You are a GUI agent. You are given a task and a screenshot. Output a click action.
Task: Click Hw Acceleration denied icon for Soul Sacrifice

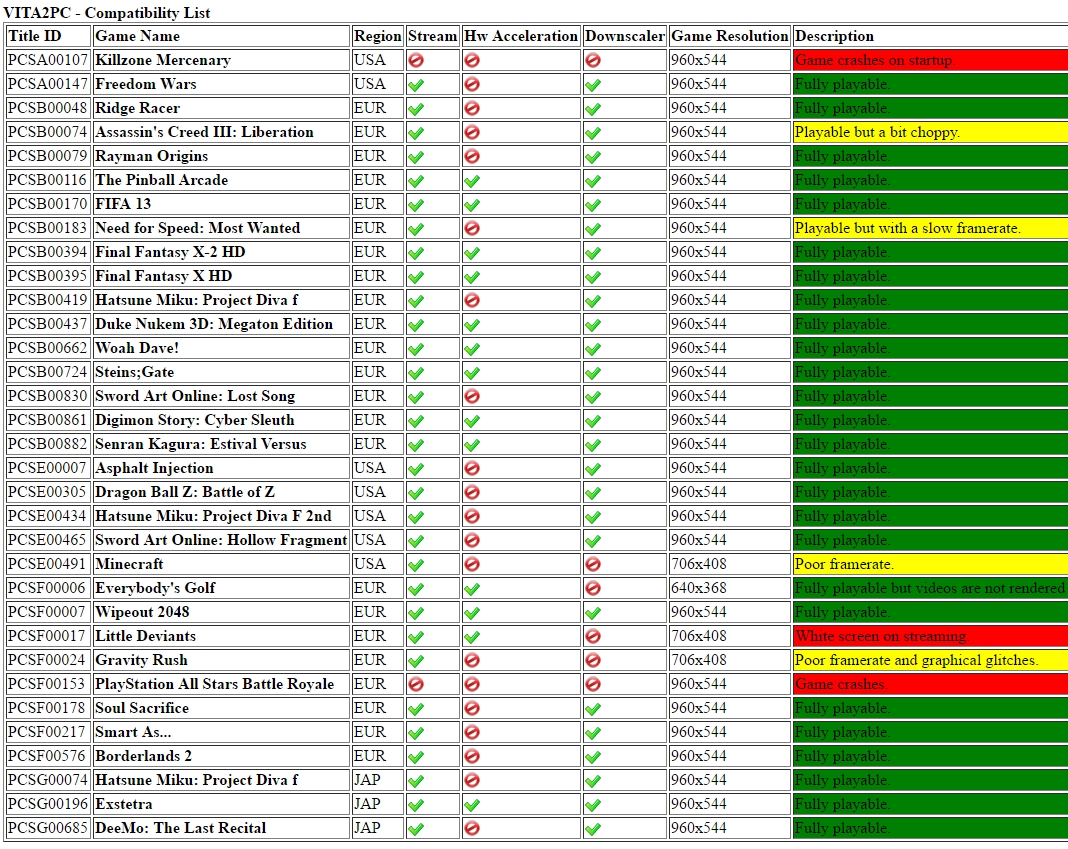(x=471, y=709)
